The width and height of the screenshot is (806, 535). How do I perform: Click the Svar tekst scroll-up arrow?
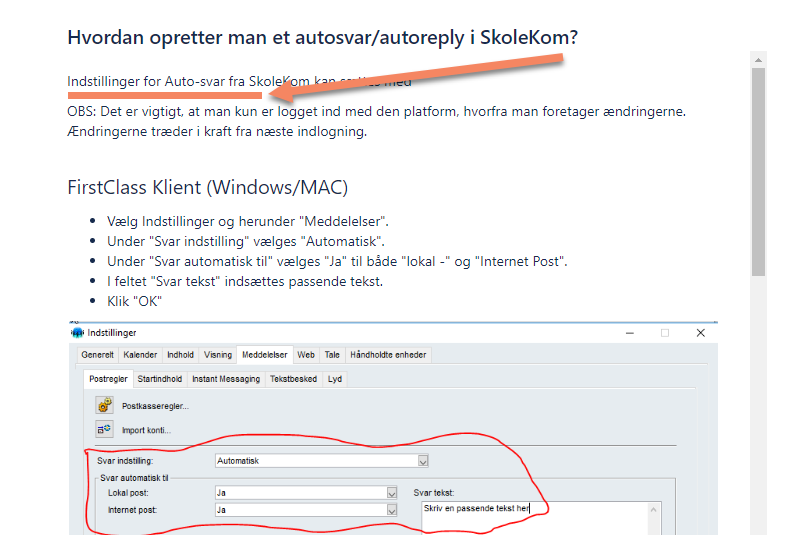pos(653,510)
